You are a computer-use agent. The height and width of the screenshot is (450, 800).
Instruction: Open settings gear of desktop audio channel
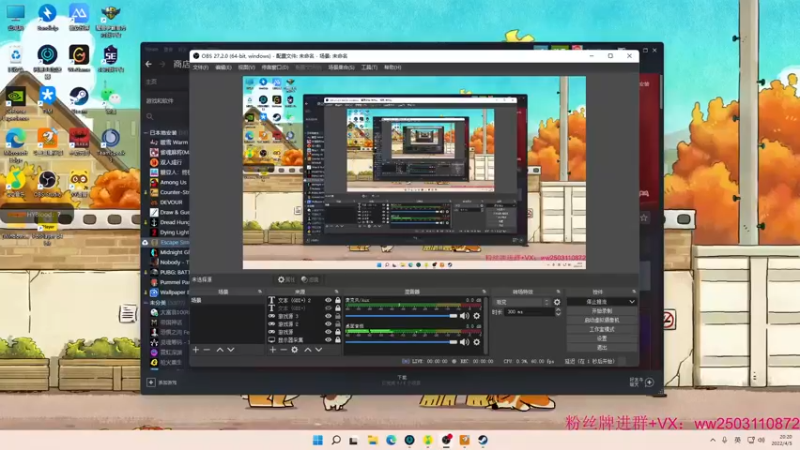click(x=477, y=342)
